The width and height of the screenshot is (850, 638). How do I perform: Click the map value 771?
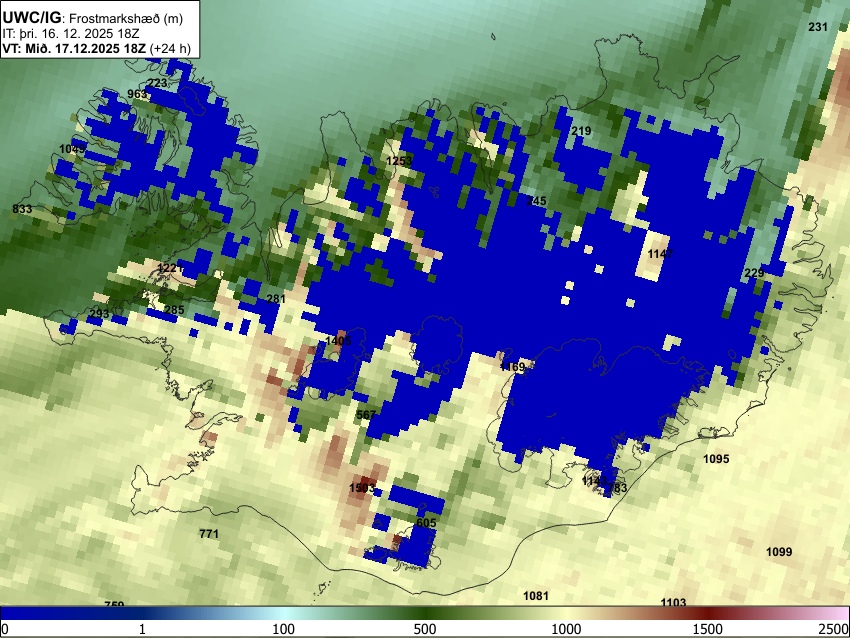pyautogui.click(x=209, y=534)
